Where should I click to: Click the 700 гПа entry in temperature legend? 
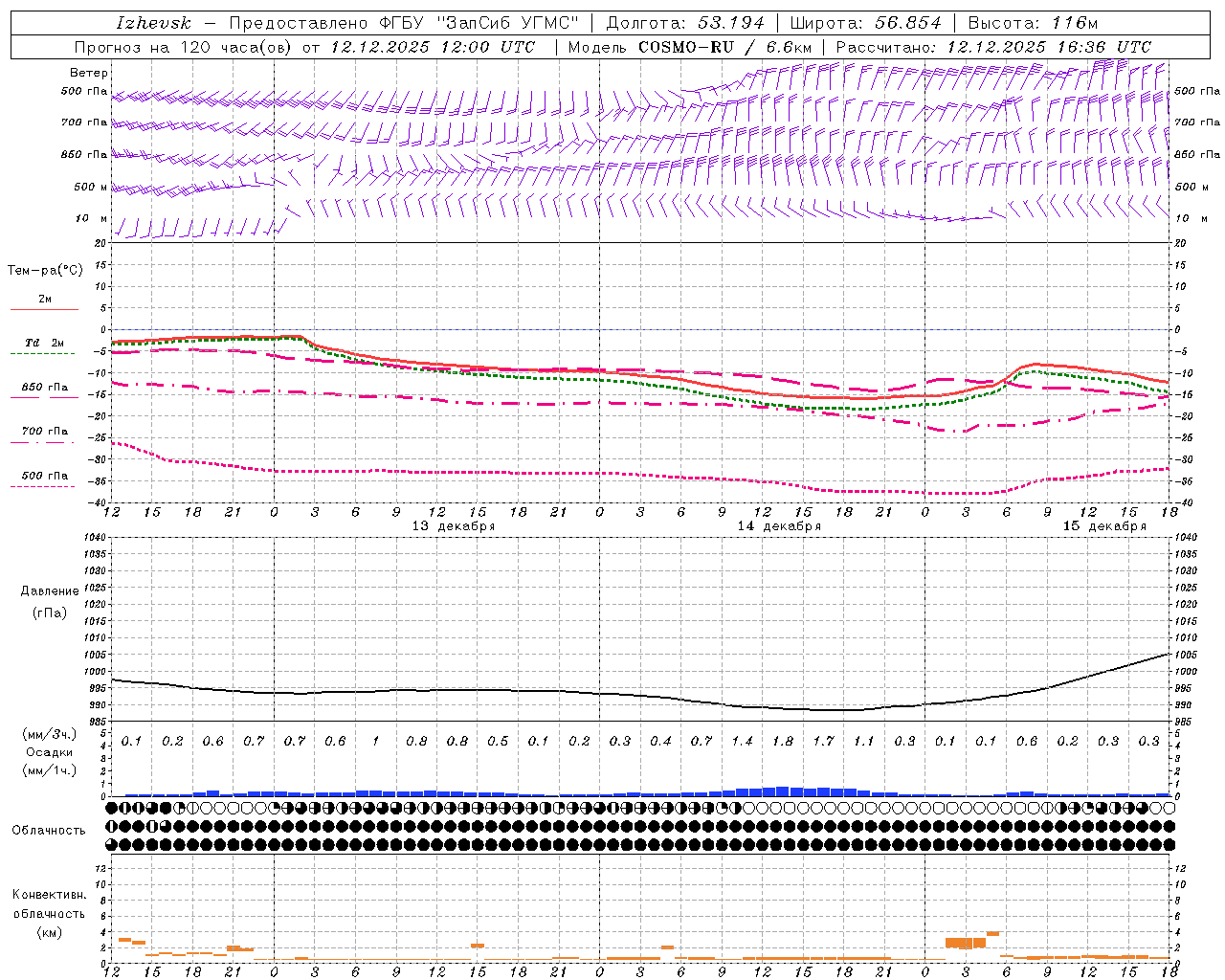coord(45,431)
